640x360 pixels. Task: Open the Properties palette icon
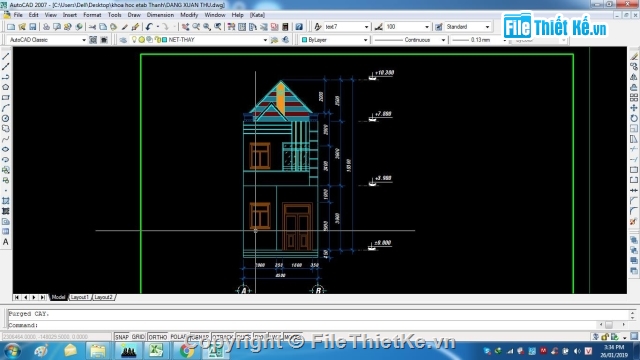tap(231, 27)
